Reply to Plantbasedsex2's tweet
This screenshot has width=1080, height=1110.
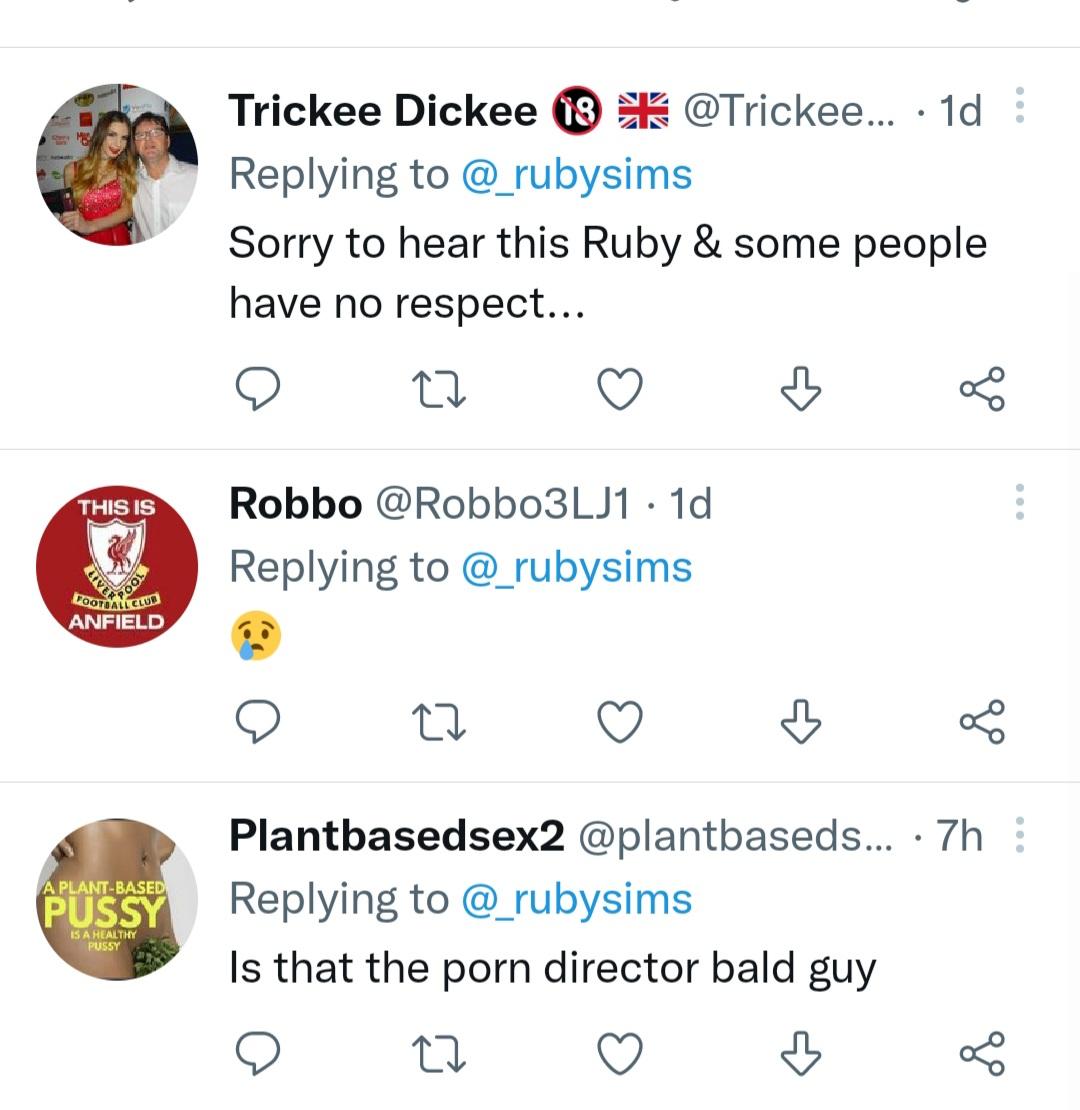pos(257,1053)
